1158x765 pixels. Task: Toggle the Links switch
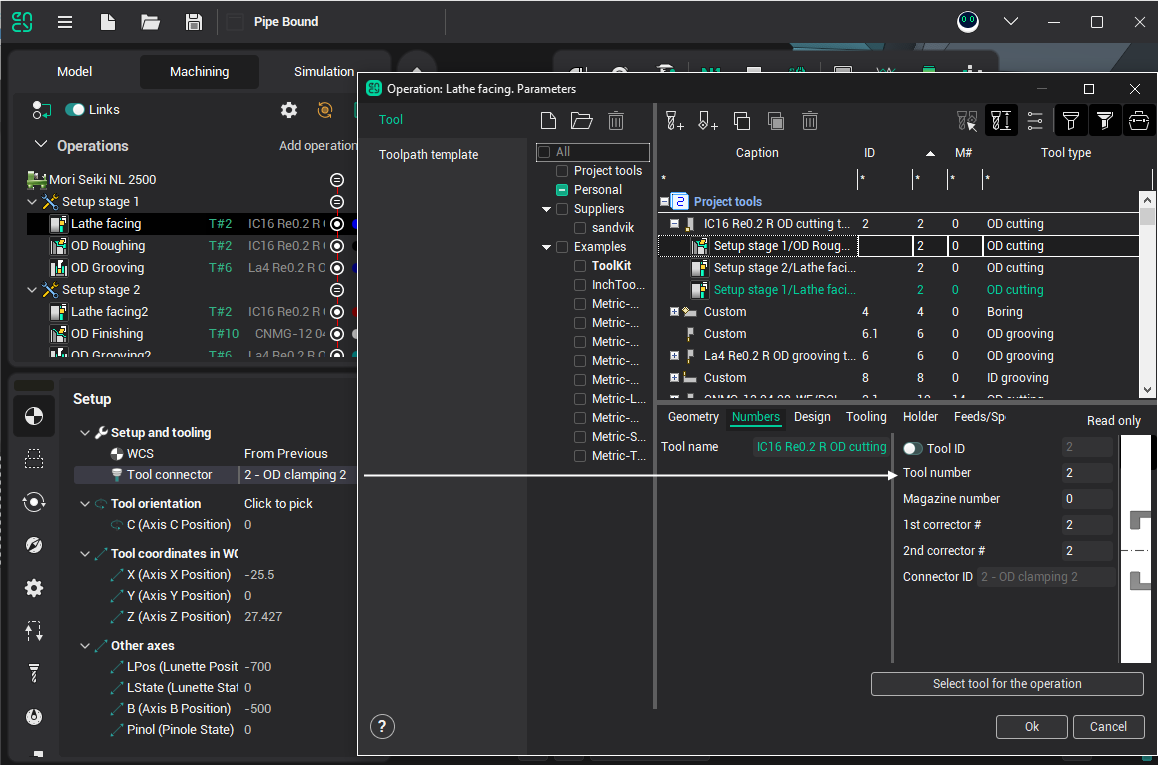point(75,110)
